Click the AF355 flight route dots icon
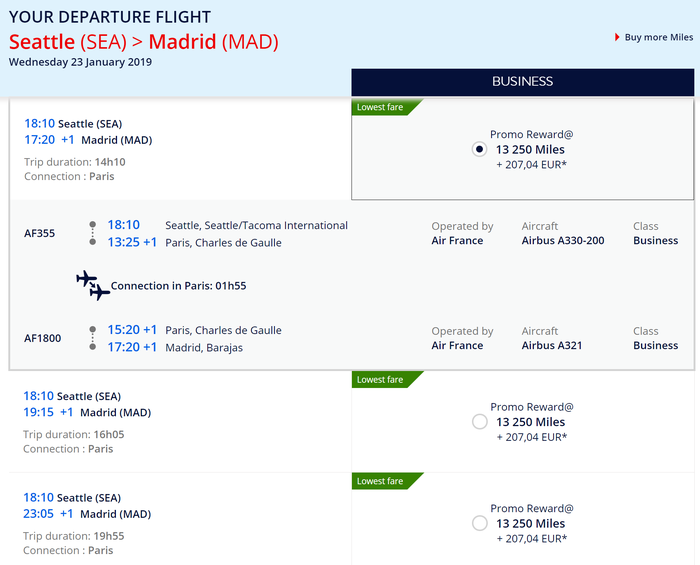 pyautogui.click(x=93, y=233)
